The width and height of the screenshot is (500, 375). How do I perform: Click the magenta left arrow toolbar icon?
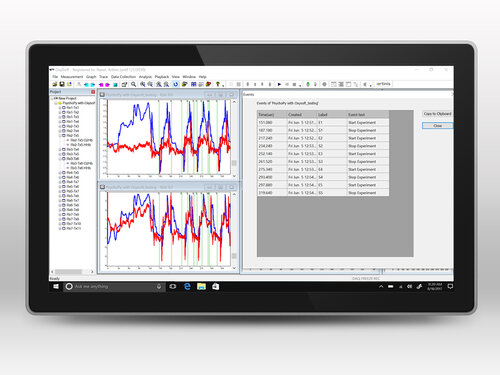pos(101,84)
